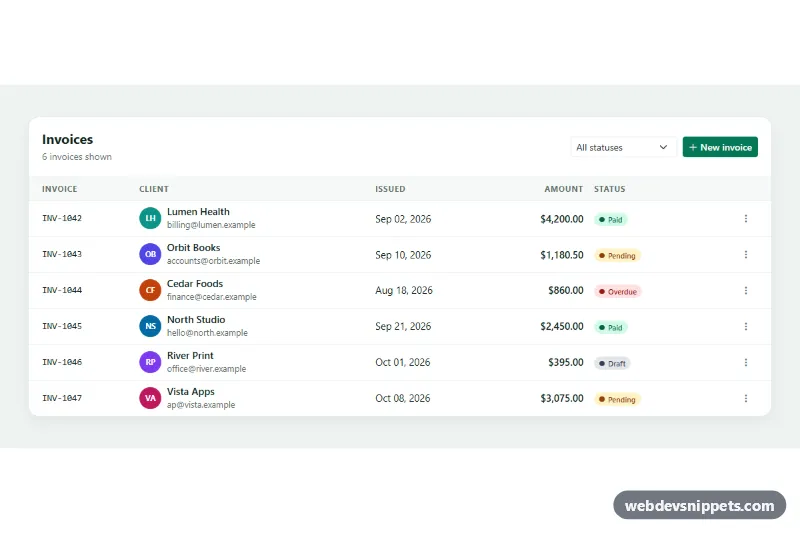800x533 pixels.
Task: Click the issued date Oct 08, 2026
Action: pos(403,398)
